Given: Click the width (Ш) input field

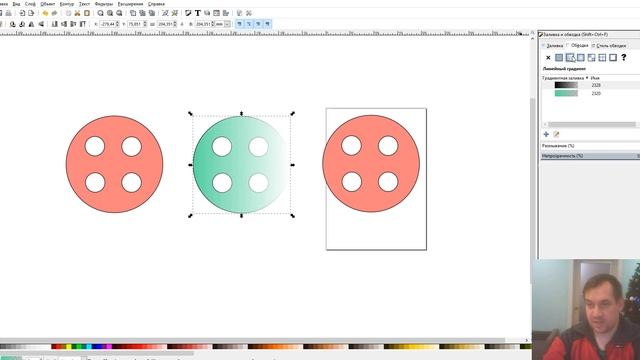Looking at the screenshot, I should [x=167, y=24].
